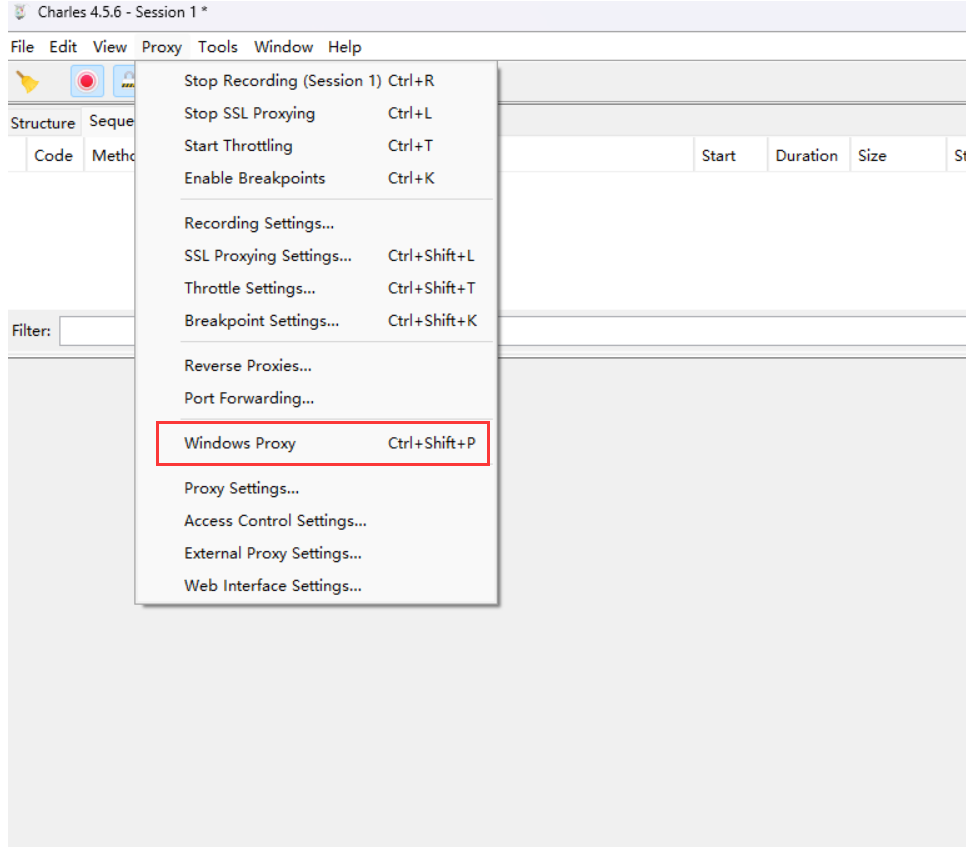This screenshot has width=966, height=847.
Task: Open the Window menu
Action: (283, 47)
